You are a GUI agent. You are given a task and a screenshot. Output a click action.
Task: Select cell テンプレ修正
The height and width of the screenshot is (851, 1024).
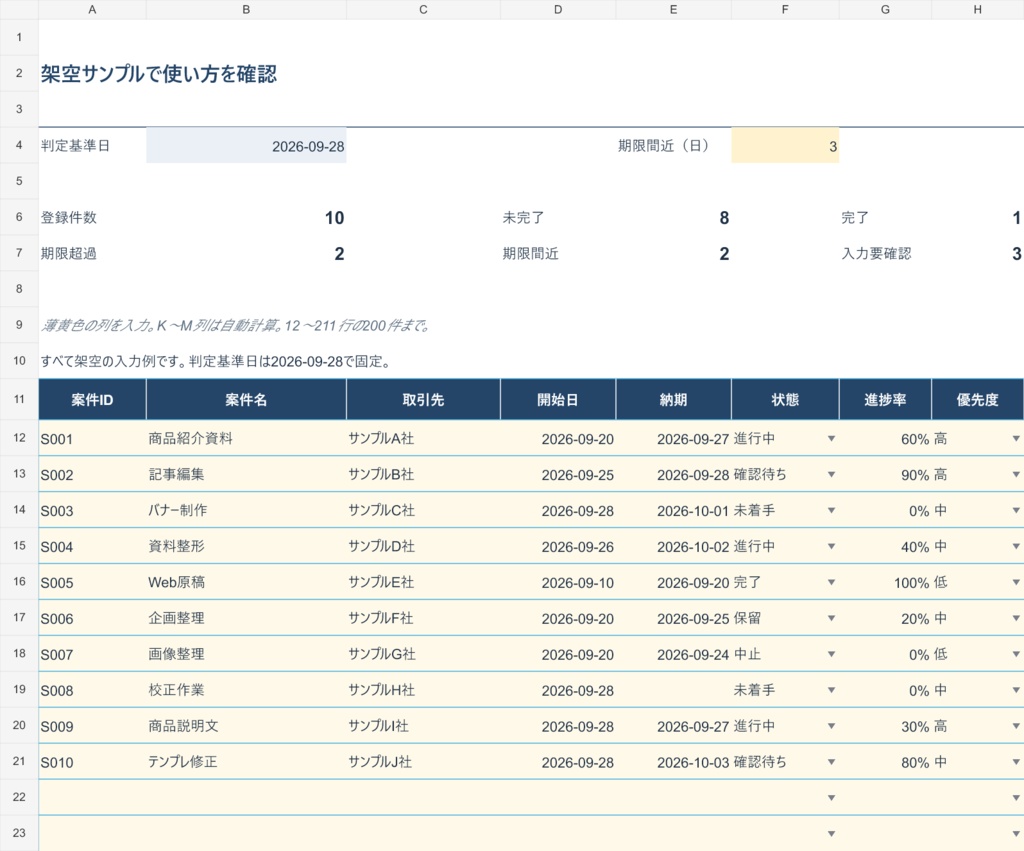coord(246,762)
